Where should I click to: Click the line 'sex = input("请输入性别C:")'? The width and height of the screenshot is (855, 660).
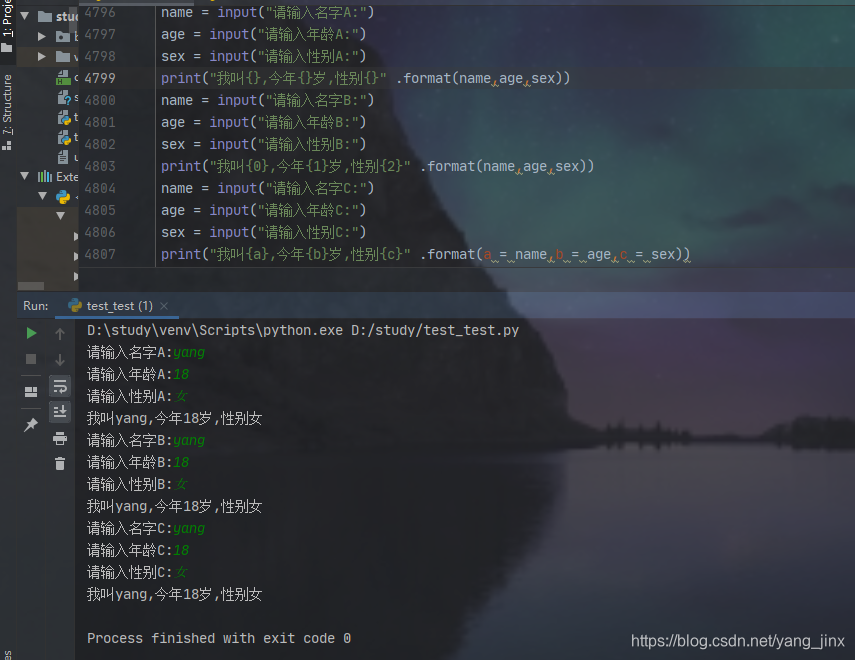tap(263, 232)
